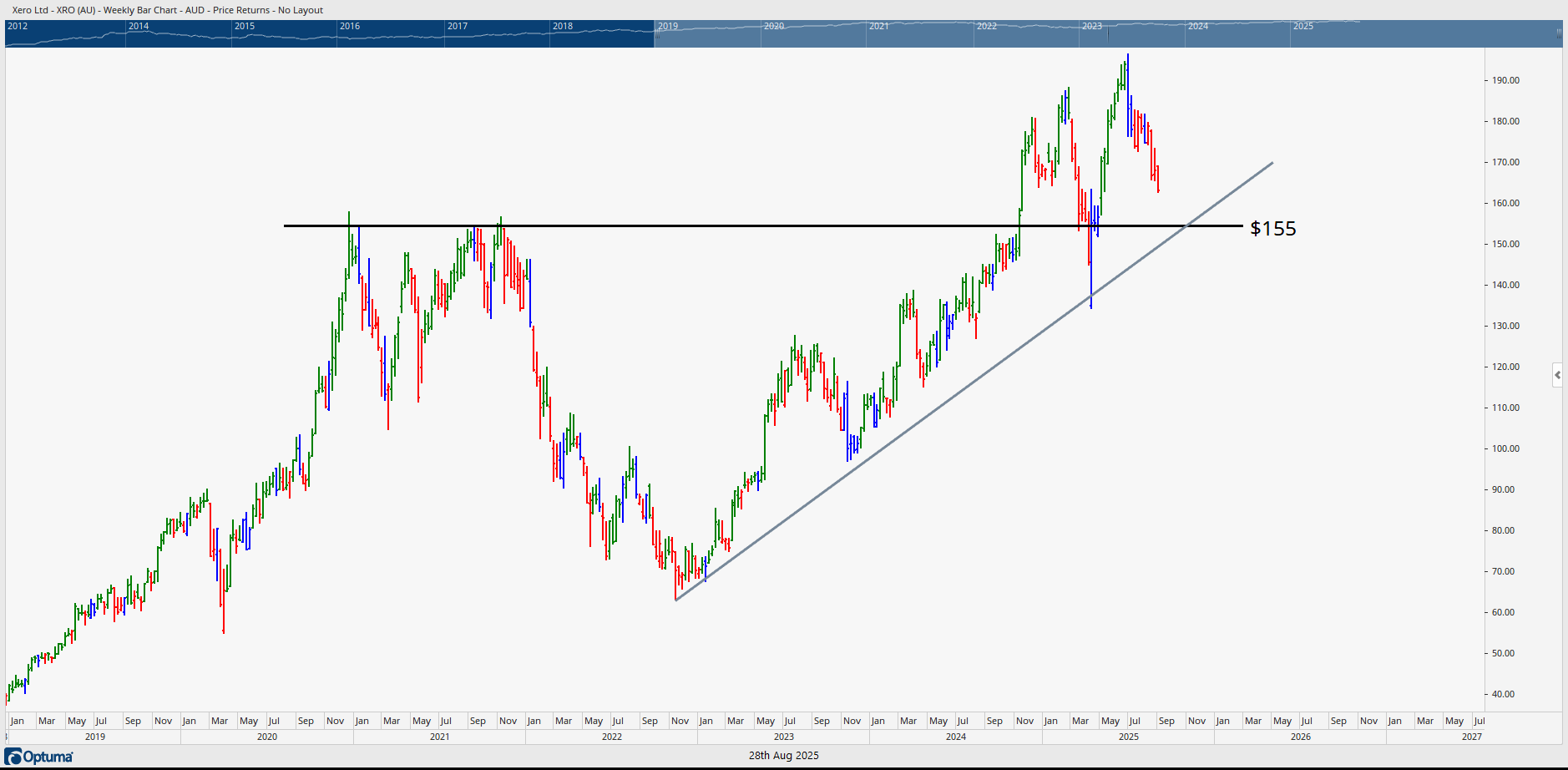Jump to 2015 in the overview timeline strip
The image size is (1568, 770).
245,26
